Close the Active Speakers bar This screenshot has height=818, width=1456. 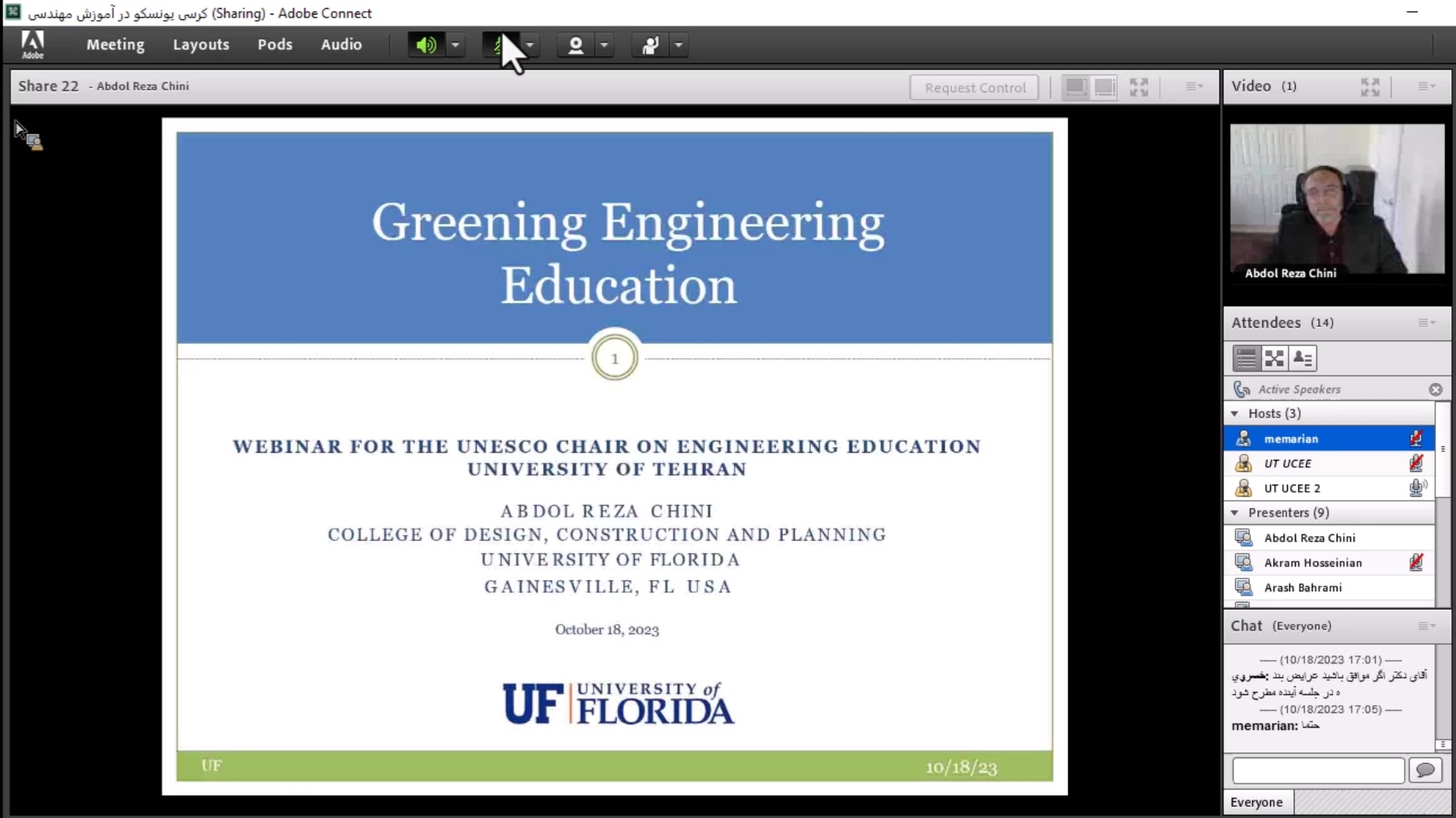(1435, 389)
